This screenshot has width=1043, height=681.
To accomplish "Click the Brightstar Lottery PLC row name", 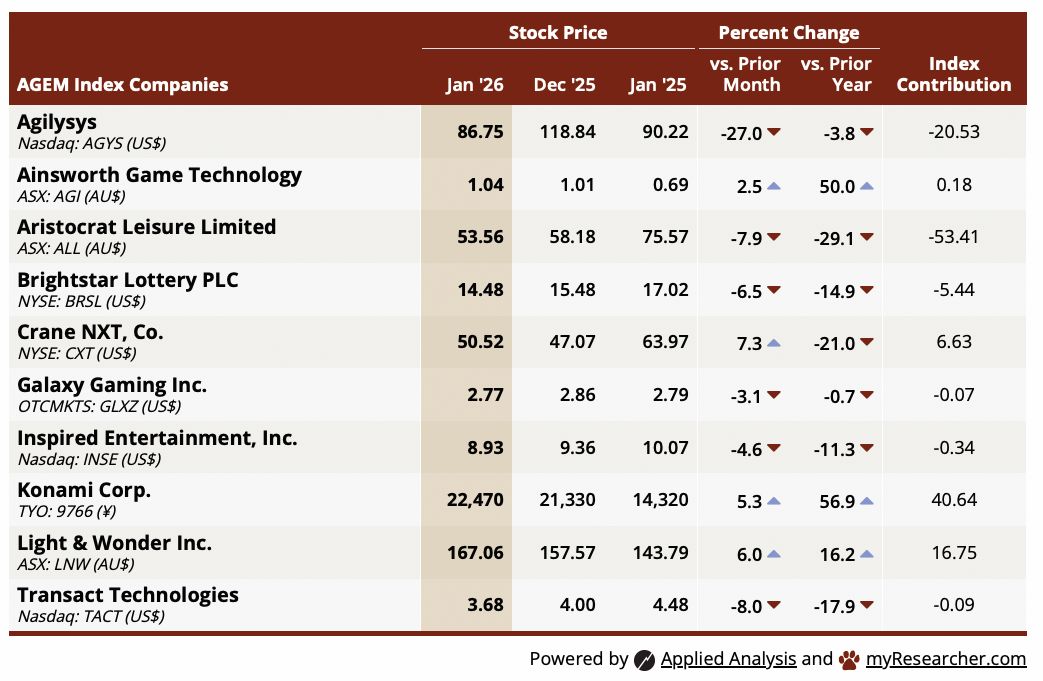I will coord(127,280).
